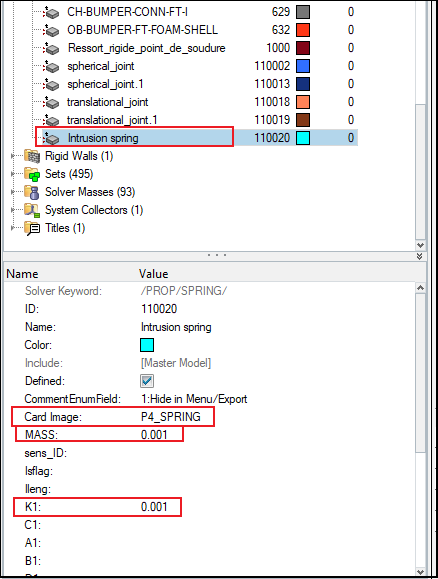
Task: Select the spherical_joint property icon
Action: coord(51,66)
